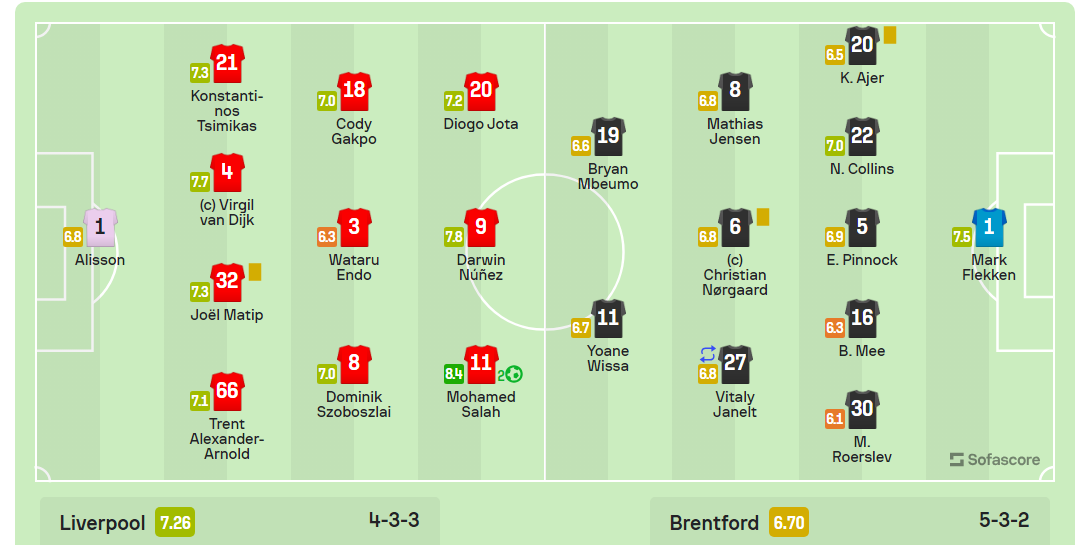Image resolution: width=1081 pixels, height=545 pixels.
Task: Click Virgil van Dijk's number 4 jersey
Action: [x=227, y=172]
